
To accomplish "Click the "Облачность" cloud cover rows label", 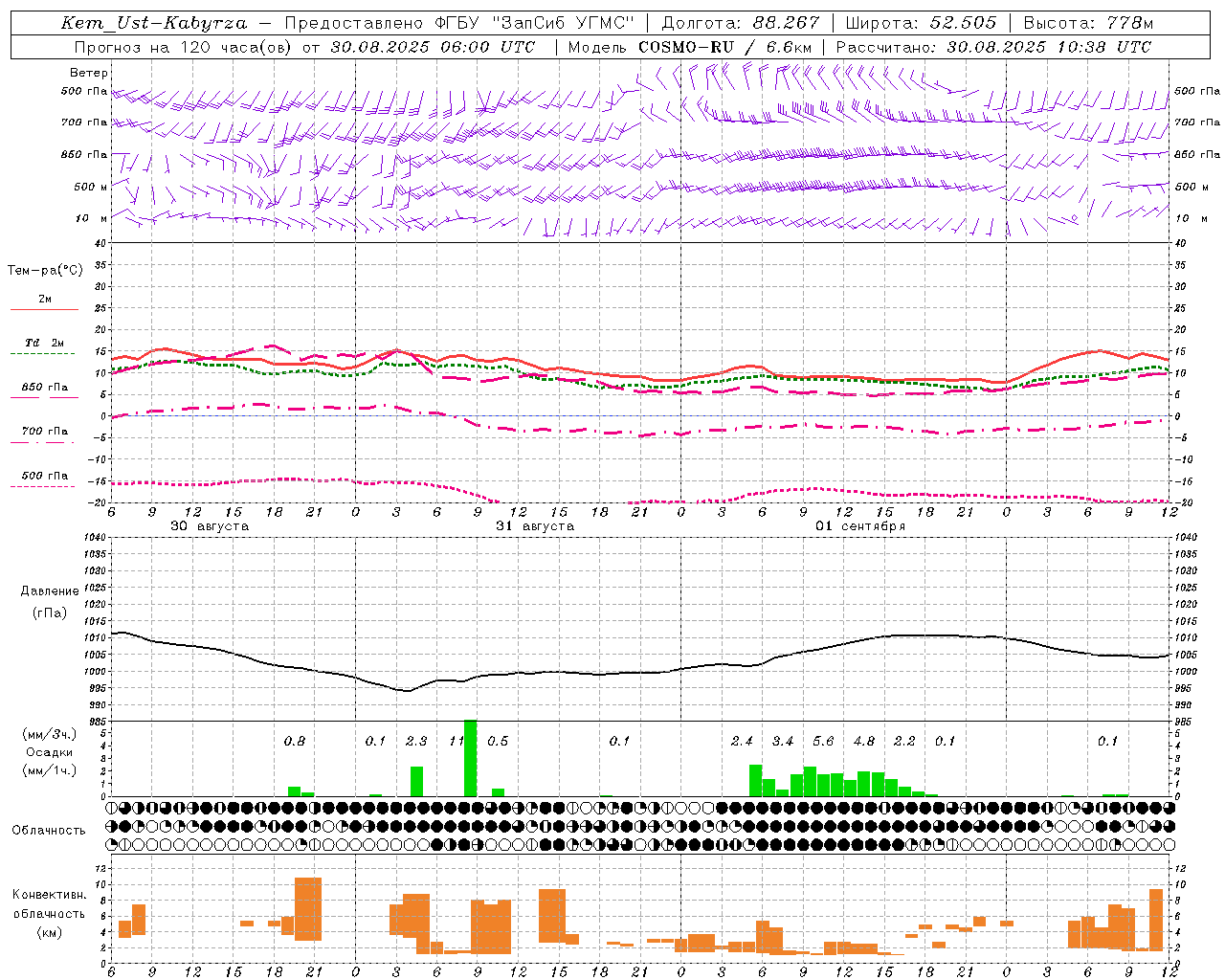I will click(x=49, y=831).
